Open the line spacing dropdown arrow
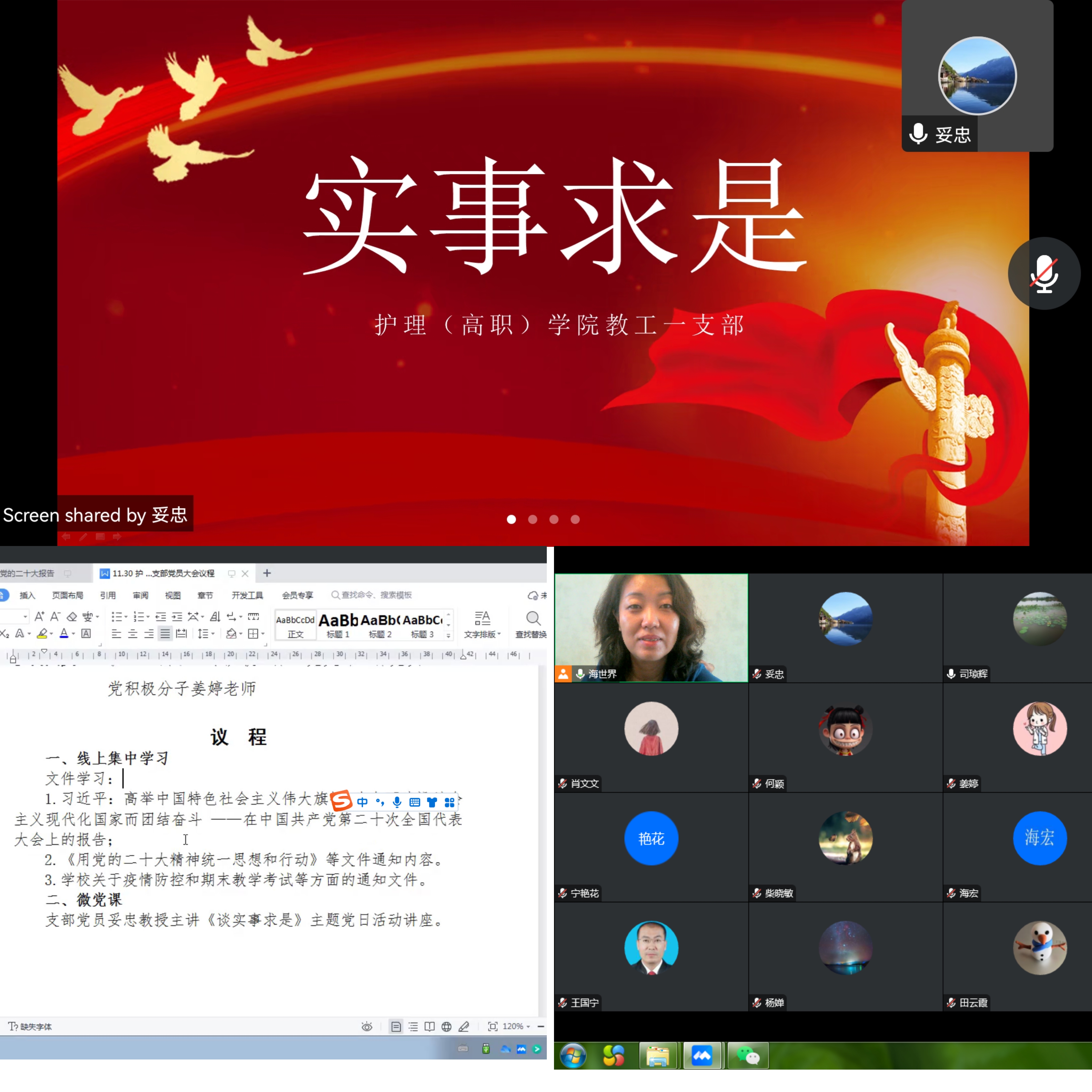This screenshot has width=1092, height=1092. (213, 634)
